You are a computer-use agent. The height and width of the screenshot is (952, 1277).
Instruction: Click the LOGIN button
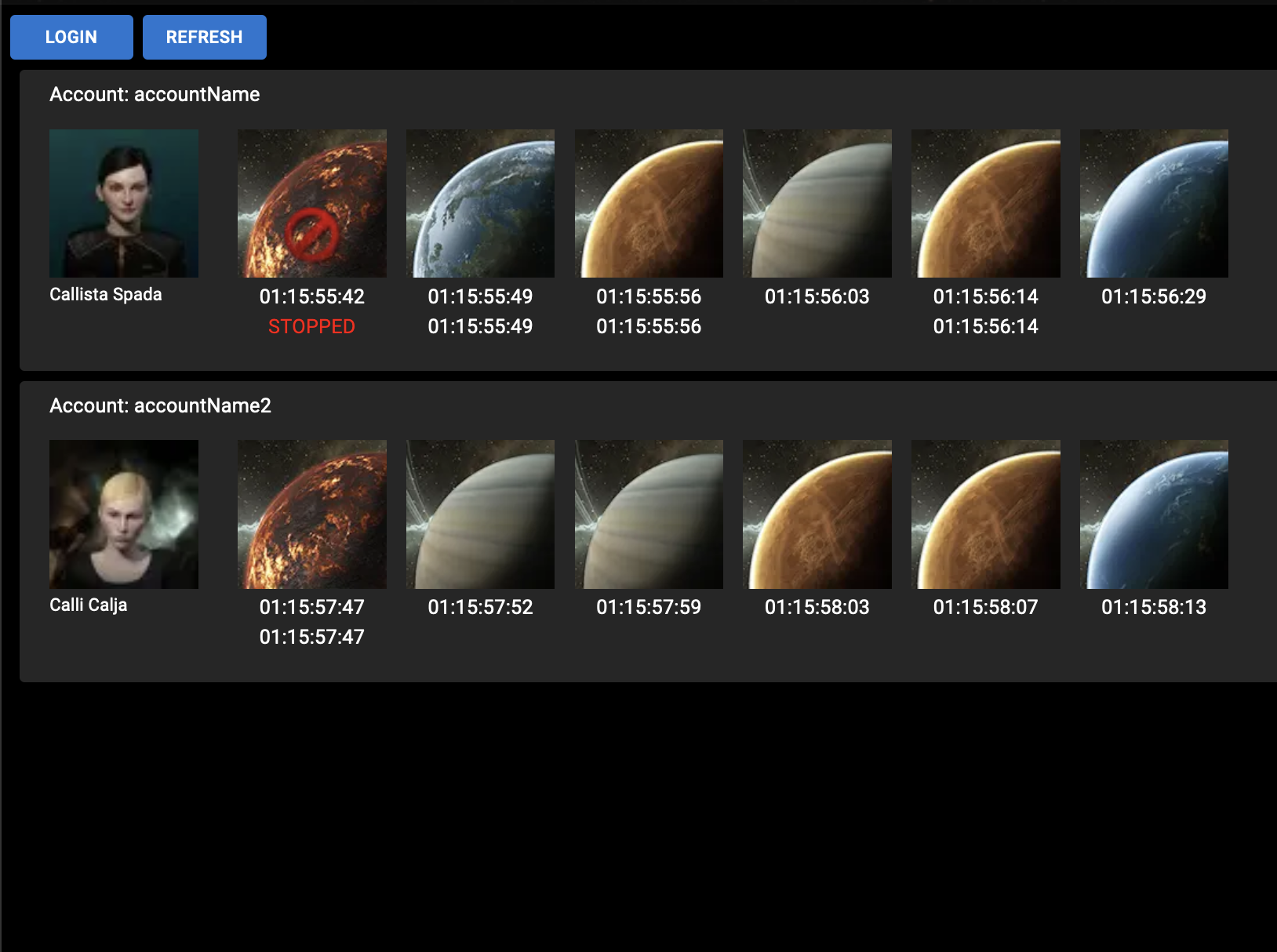click(71, 37)
